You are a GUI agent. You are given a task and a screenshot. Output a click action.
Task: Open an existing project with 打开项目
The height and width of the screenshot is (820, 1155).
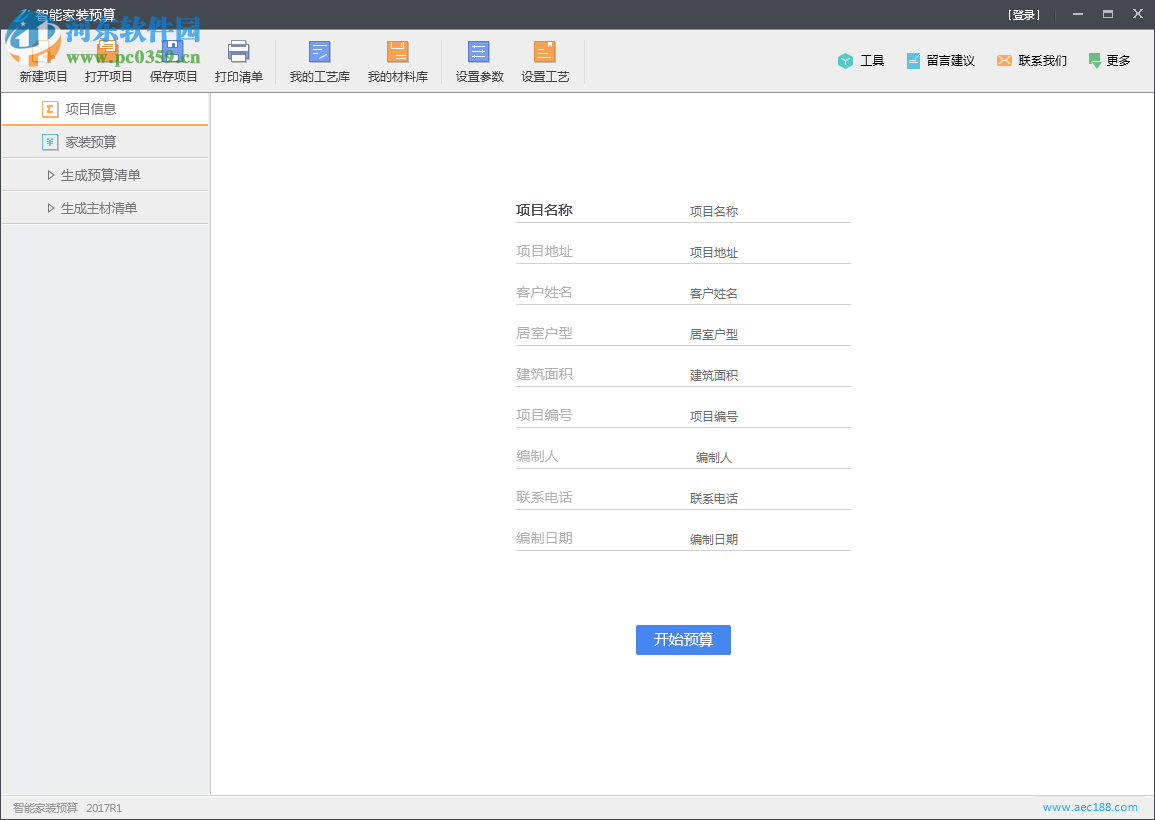108,60
